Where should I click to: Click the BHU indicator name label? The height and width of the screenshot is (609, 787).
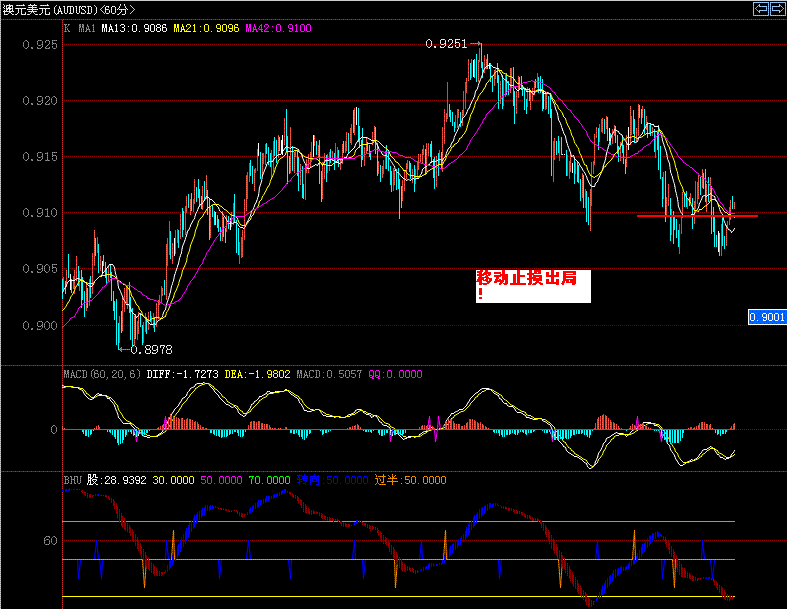coord(72,480)
